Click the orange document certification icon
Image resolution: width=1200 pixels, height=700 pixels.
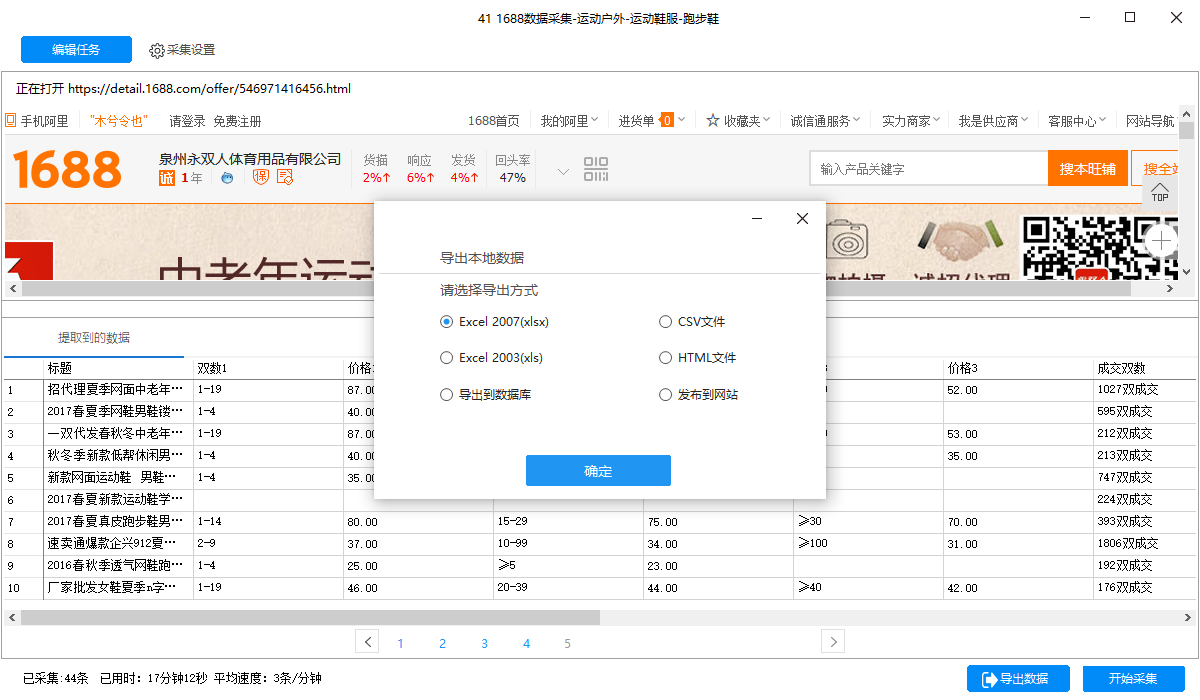[285, 178]
